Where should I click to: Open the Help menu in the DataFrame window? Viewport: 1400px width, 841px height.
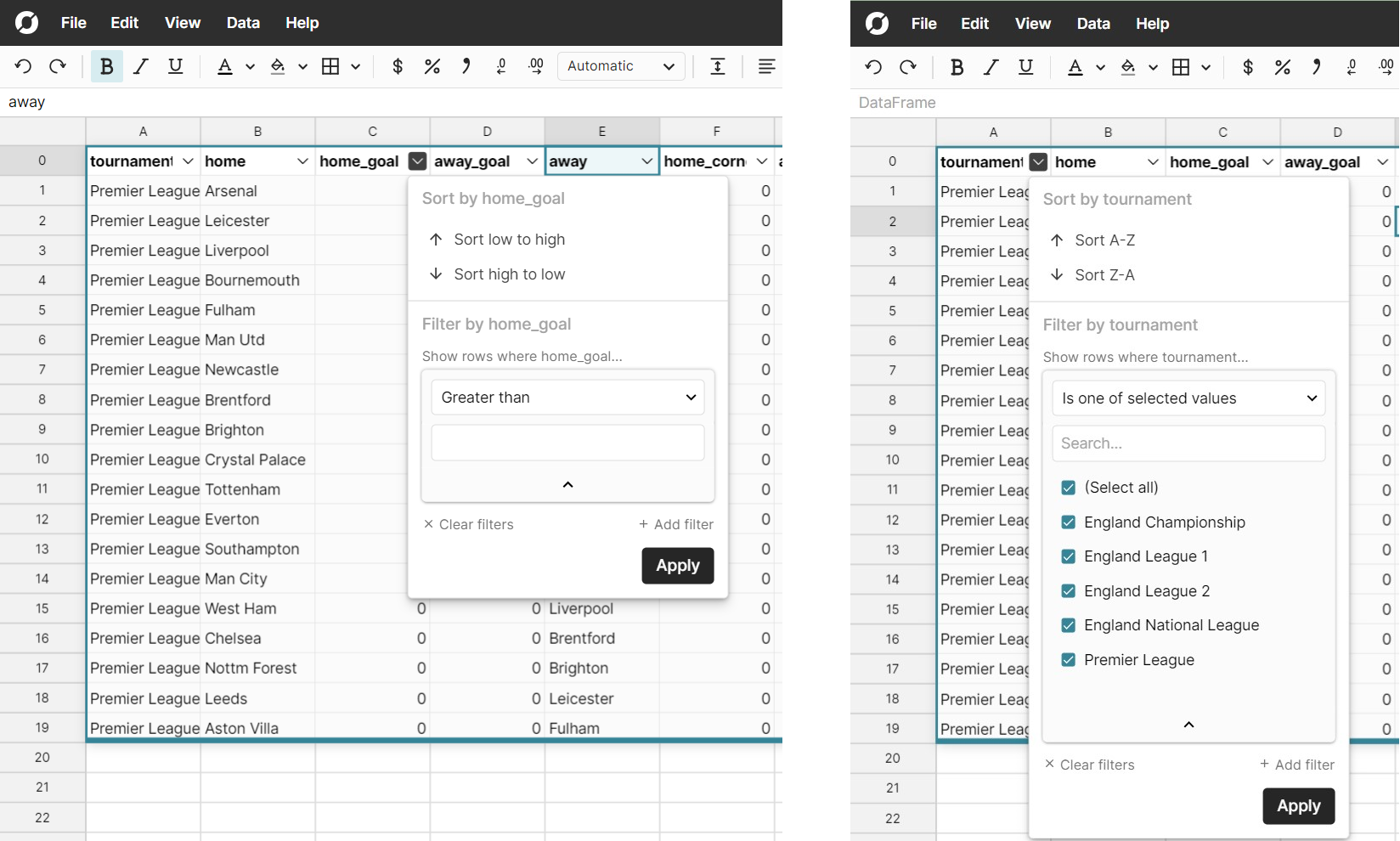point(1152,24)
